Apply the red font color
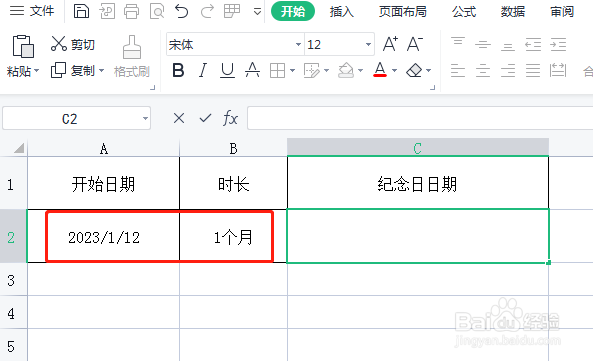593x361 pixels. click(380, 70)
